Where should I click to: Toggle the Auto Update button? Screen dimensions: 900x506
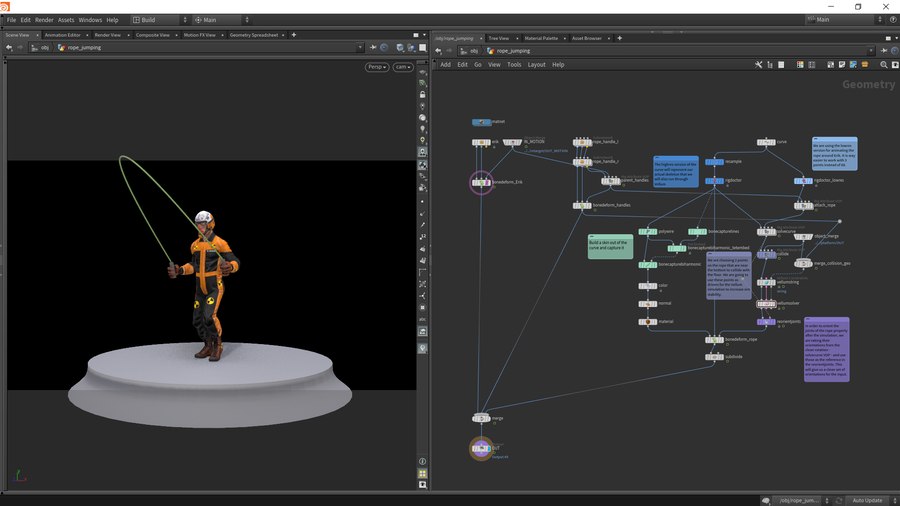[867, 499]
